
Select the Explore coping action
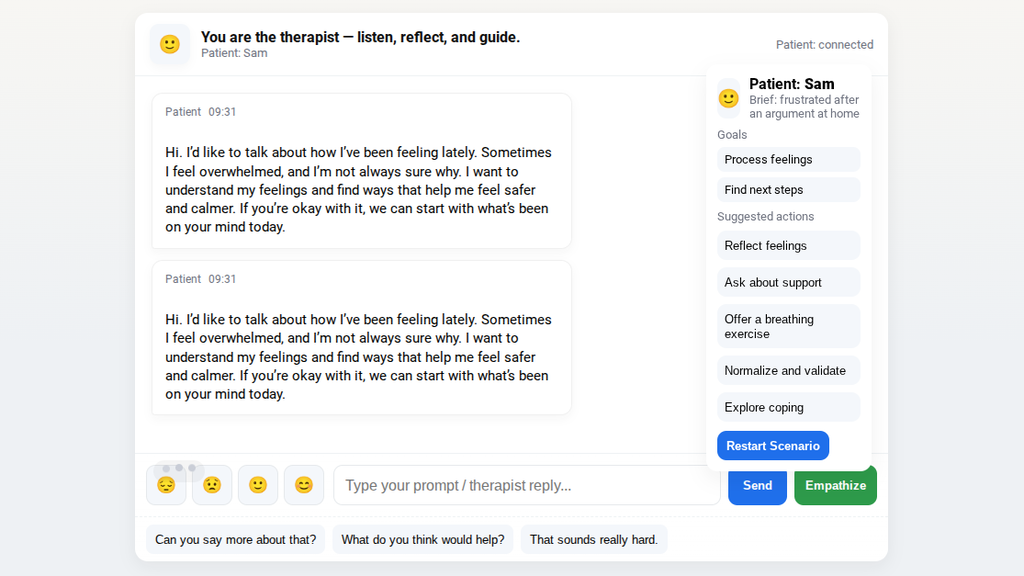(x=788, y=407)
